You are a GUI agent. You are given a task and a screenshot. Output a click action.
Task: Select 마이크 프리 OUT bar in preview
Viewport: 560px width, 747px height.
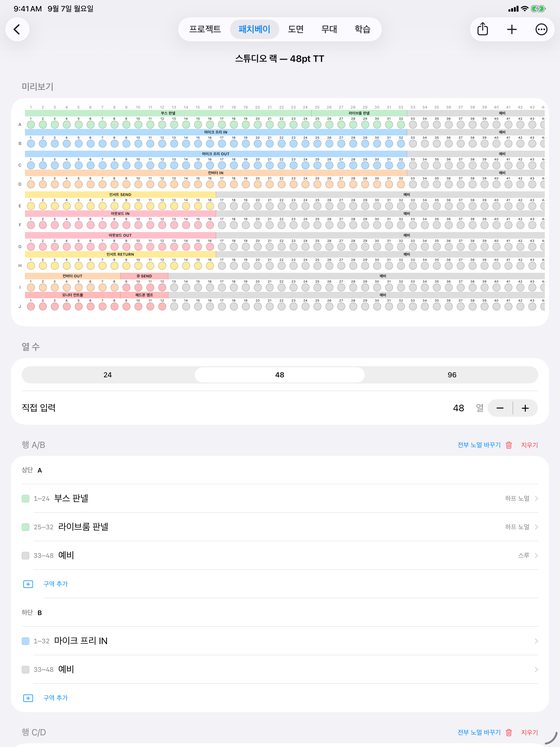[x=216, y=154]
